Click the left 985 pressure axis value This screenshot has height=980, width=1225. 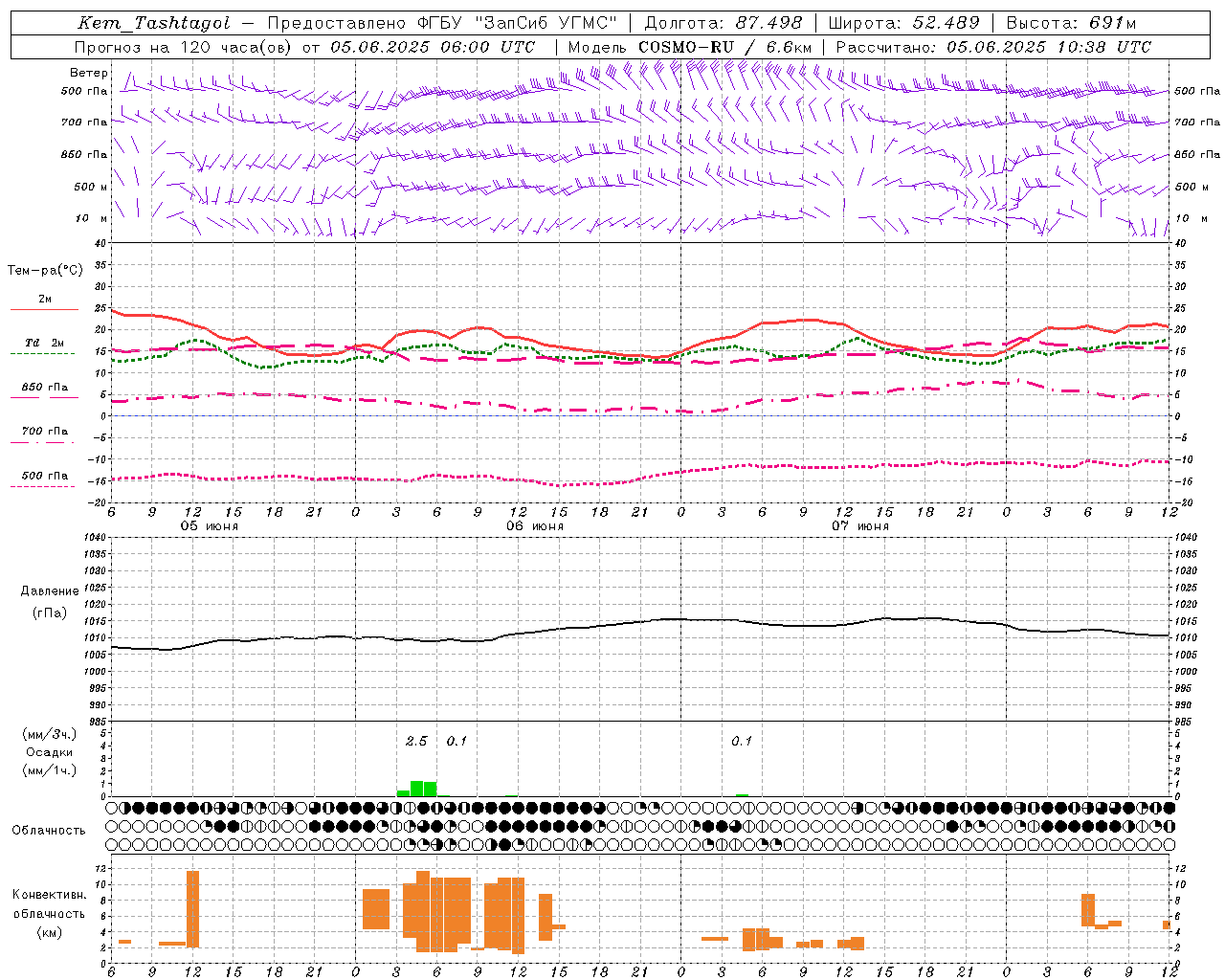[x=99, y=722]
